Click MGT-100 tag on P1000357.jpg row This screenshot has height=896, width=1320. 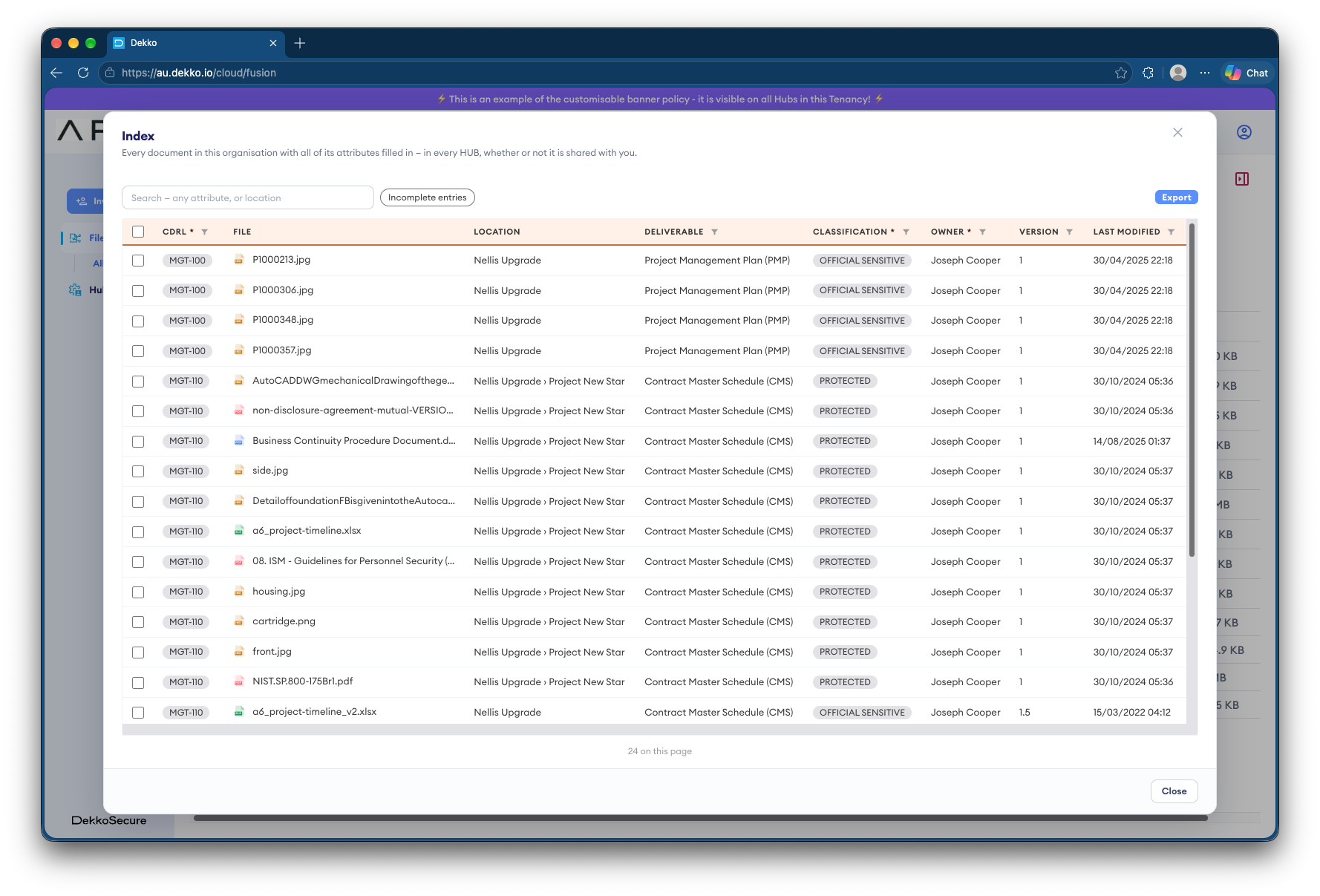[187, 351]
